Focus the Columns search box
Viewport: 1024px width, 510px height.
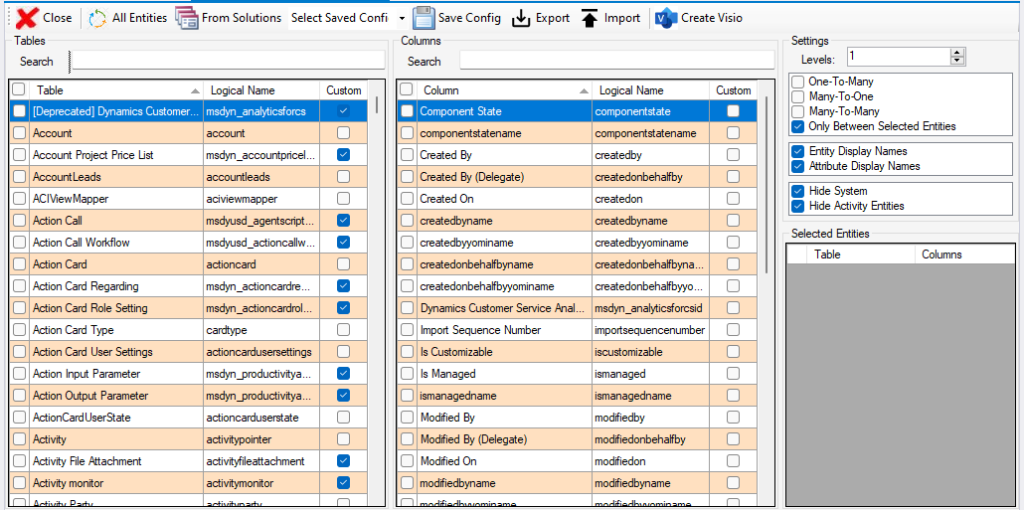pos(616,61)
